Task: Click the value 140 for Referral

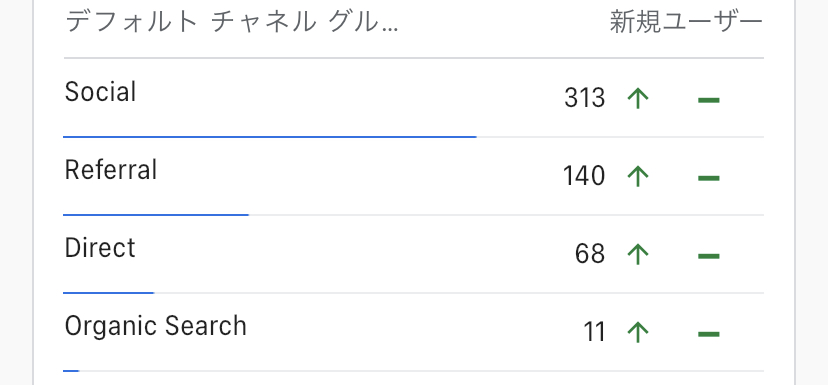Action: coord(584,176)
